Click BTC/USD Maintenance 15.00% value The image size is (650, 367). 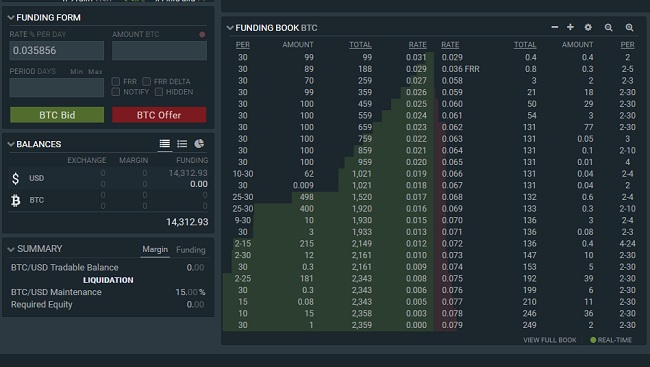(x=190, y=292)
